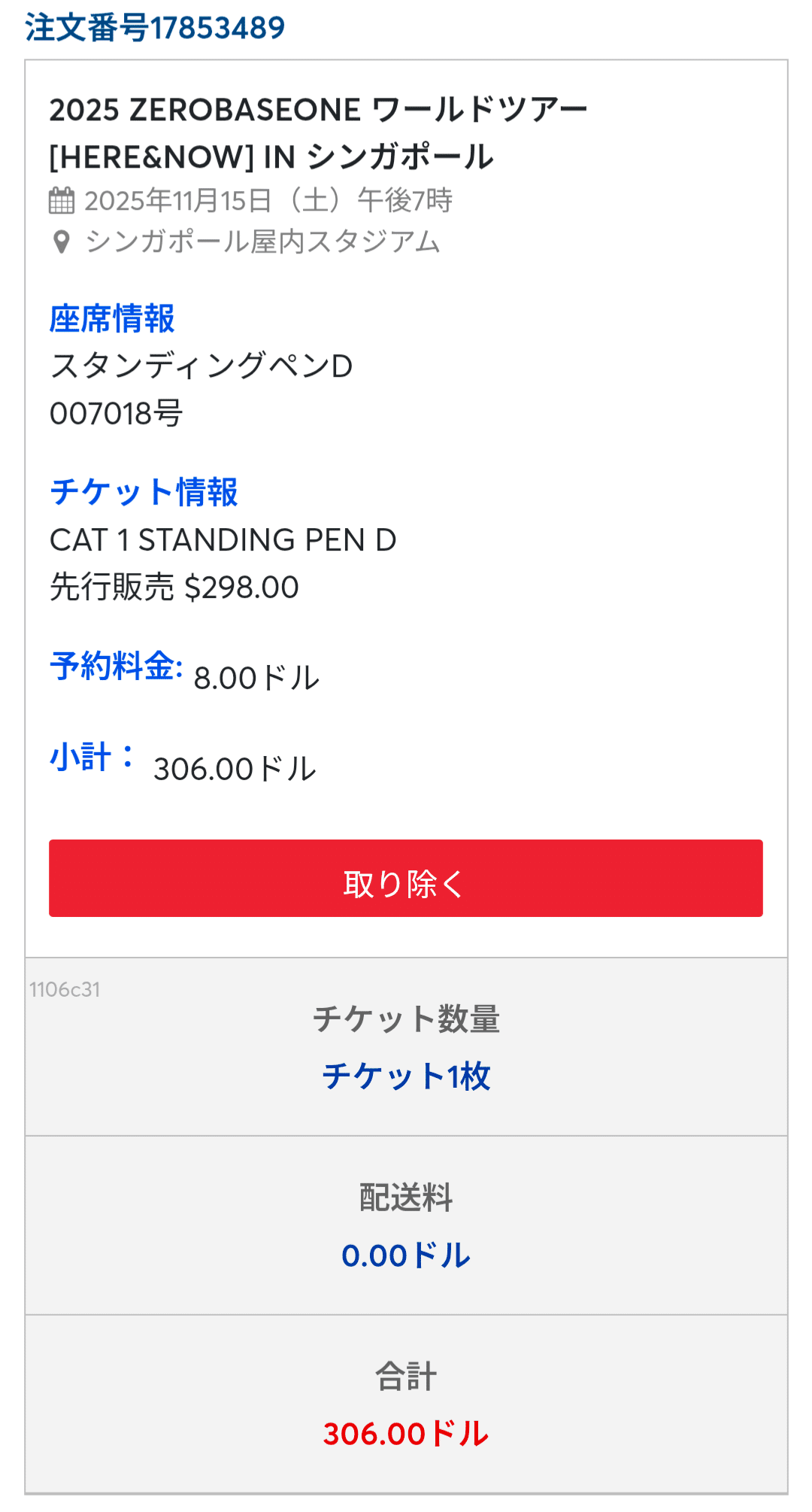Click the 8.00ドル booking fee amount
Viewport: 812px width, 1512px height.
256,679
